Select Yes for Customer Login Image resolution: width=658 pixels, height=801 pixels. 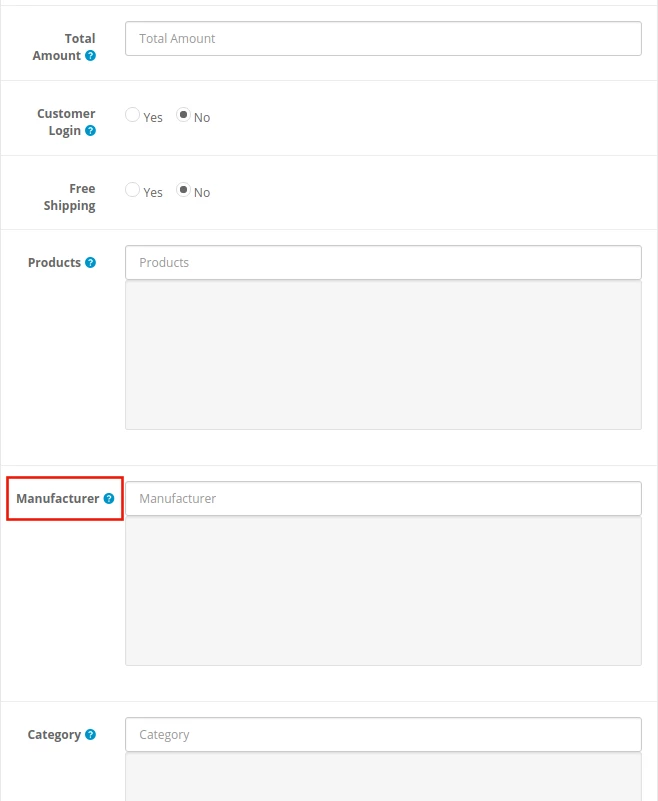click(132, 115)
